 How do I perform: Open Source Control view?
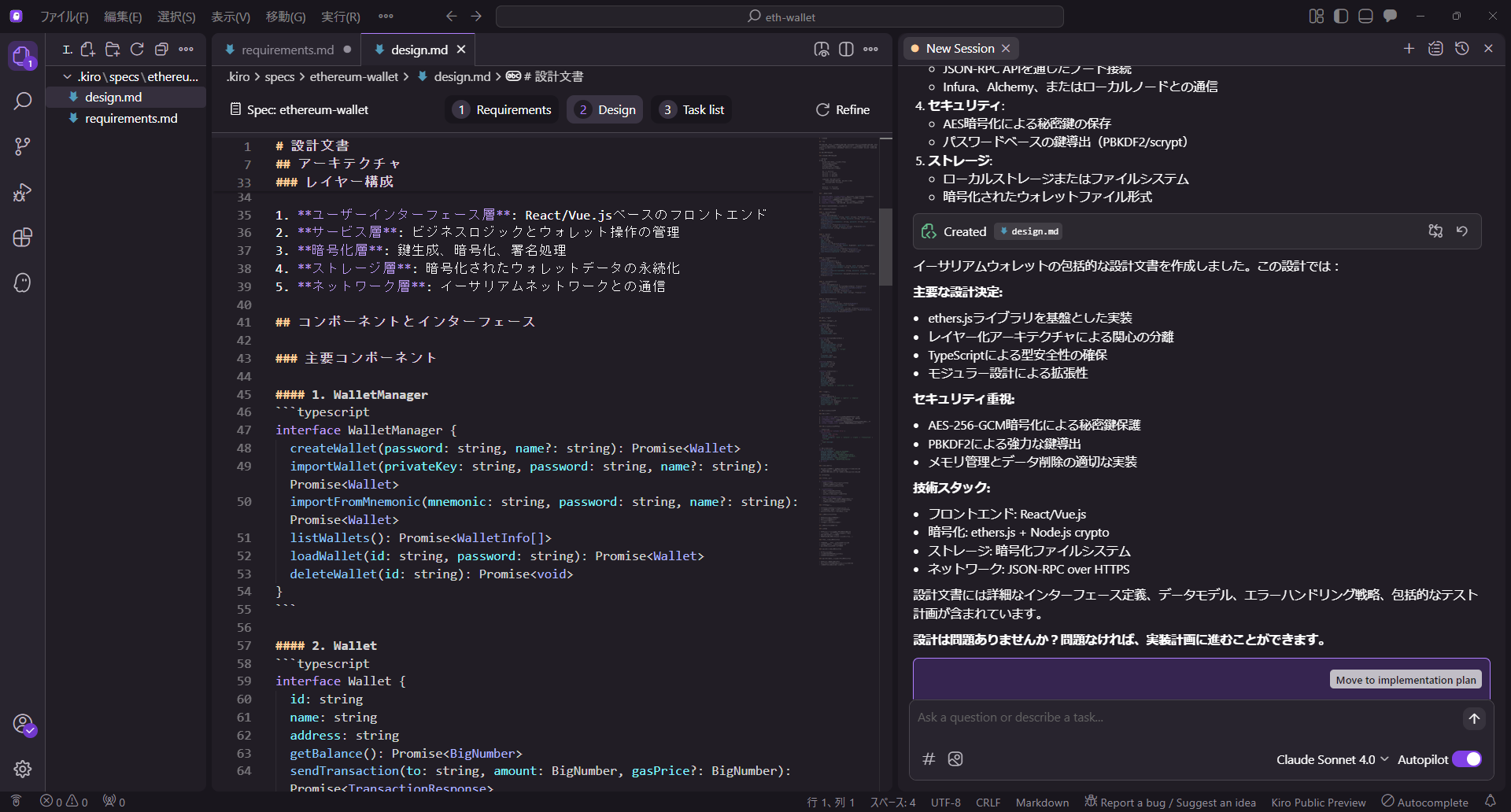coord(22,146)
